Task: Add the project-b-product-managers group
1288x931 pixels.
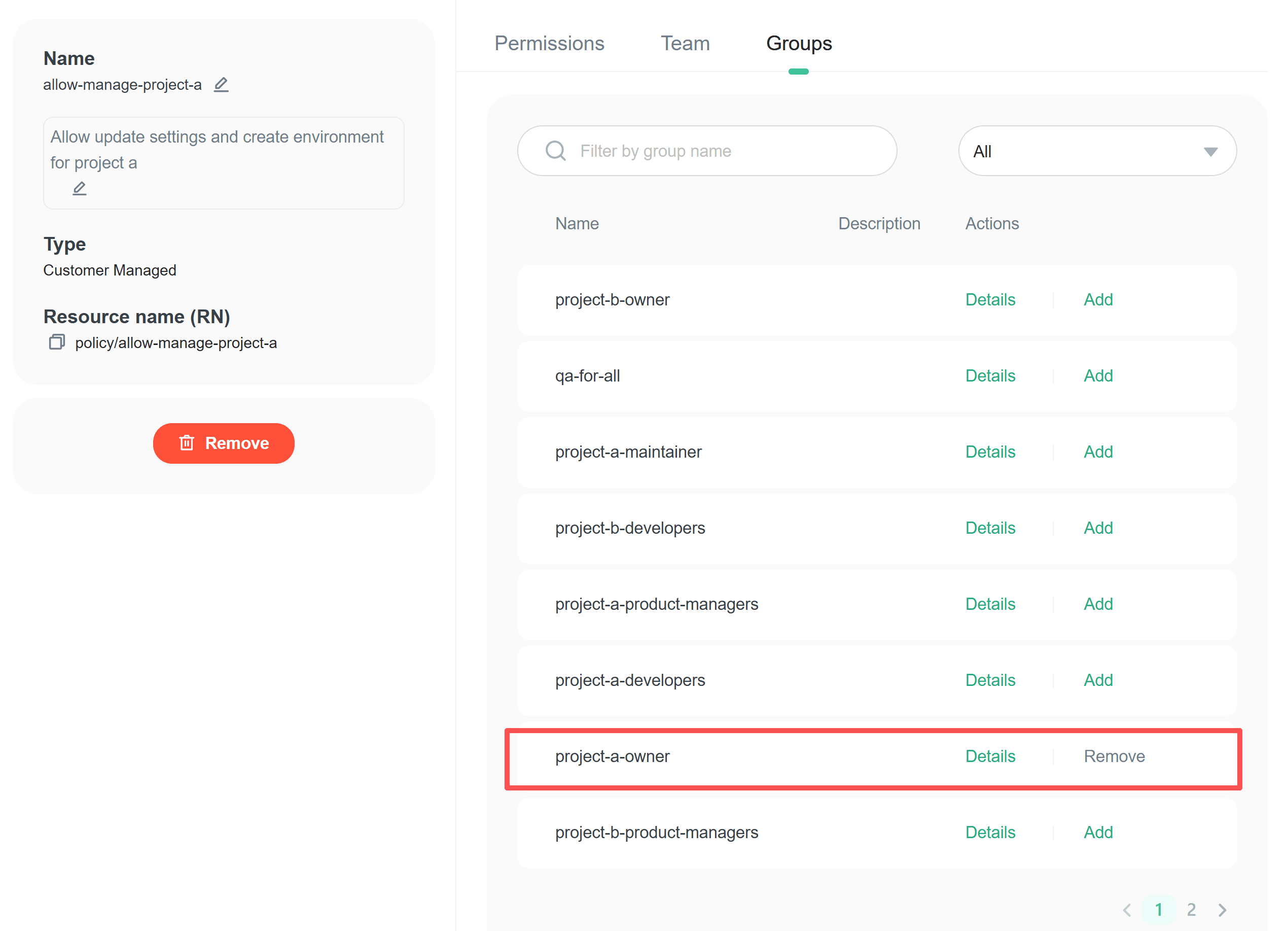Action: [x=1098, y=832]
